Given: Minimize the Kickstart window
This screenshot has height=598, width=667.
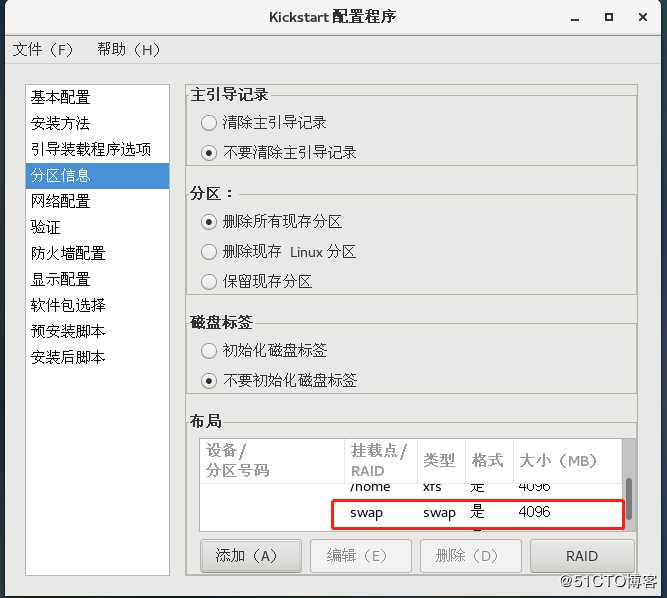Looking at the screenshot, I should 575,18.
